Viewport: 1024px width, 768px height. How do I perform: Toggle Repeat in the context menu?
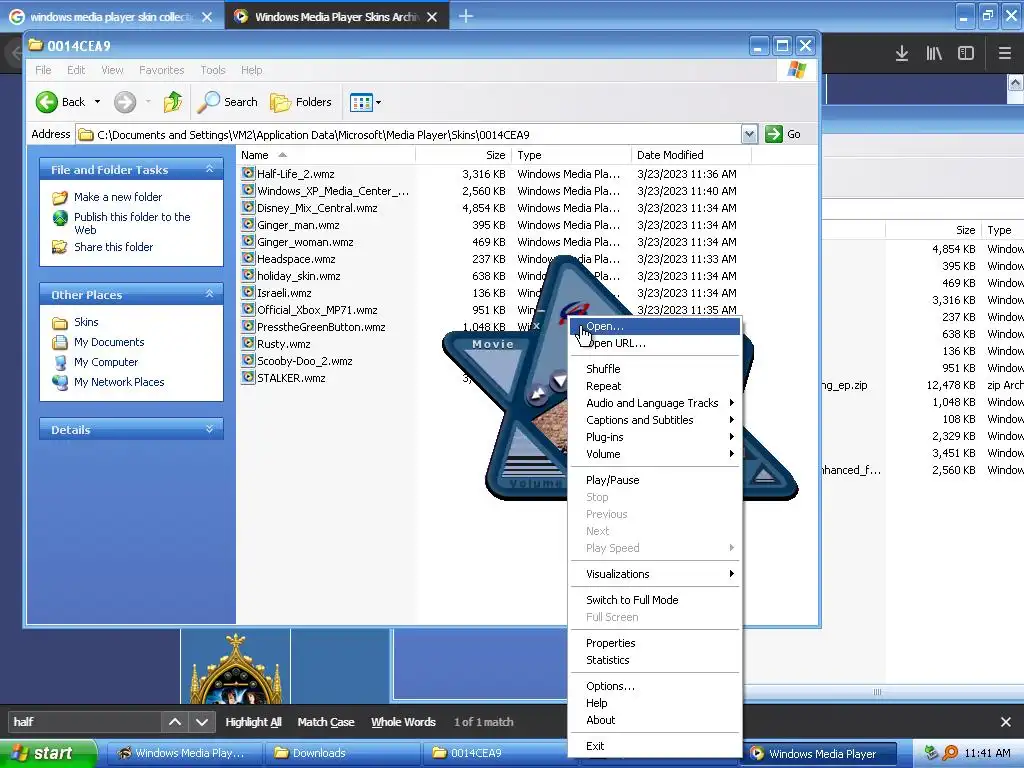pos(656,386)
